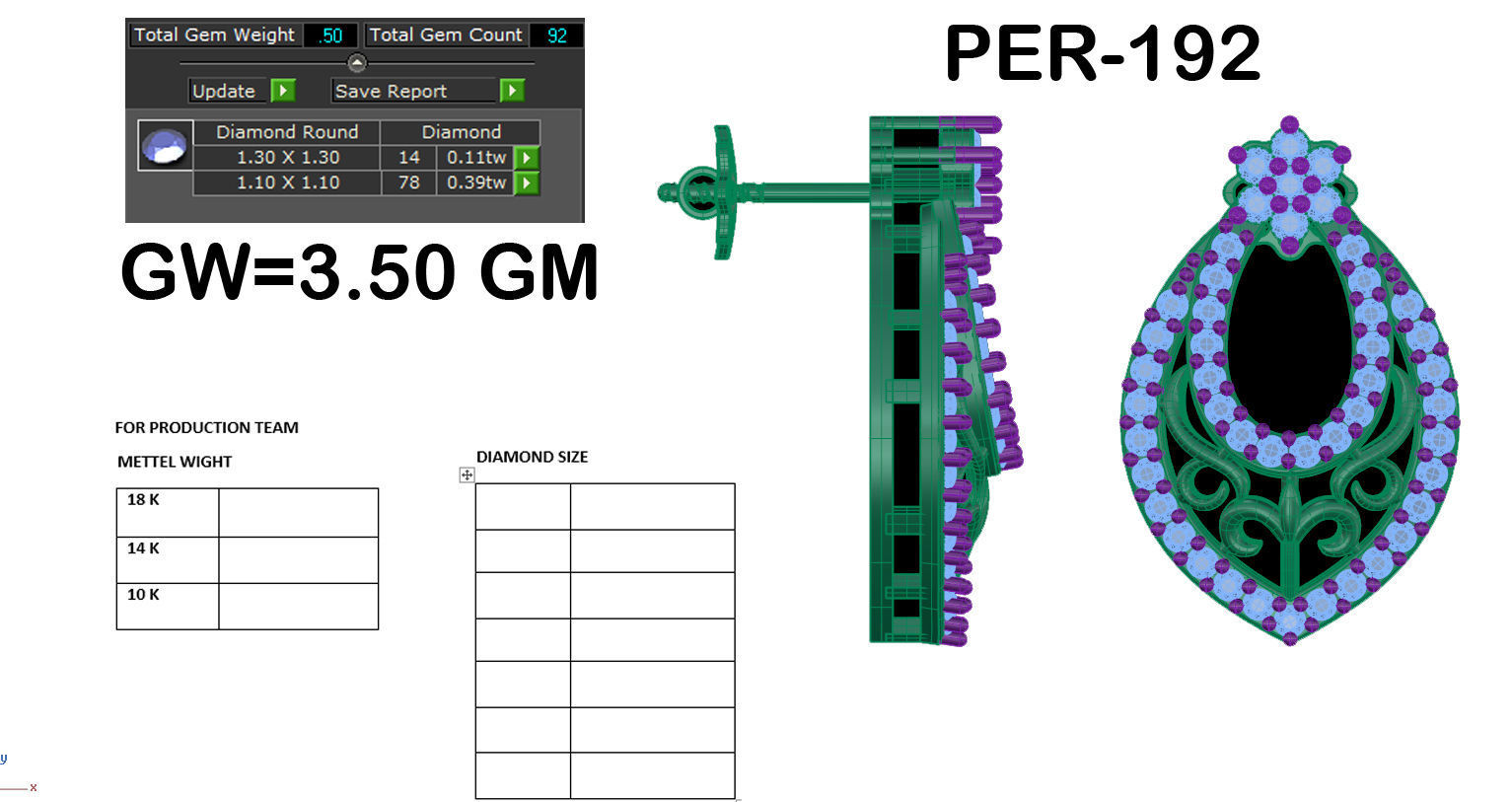This screenshot has height=802, width=1512.
Task: Click the Total Gem Count label
Action: 446,36
